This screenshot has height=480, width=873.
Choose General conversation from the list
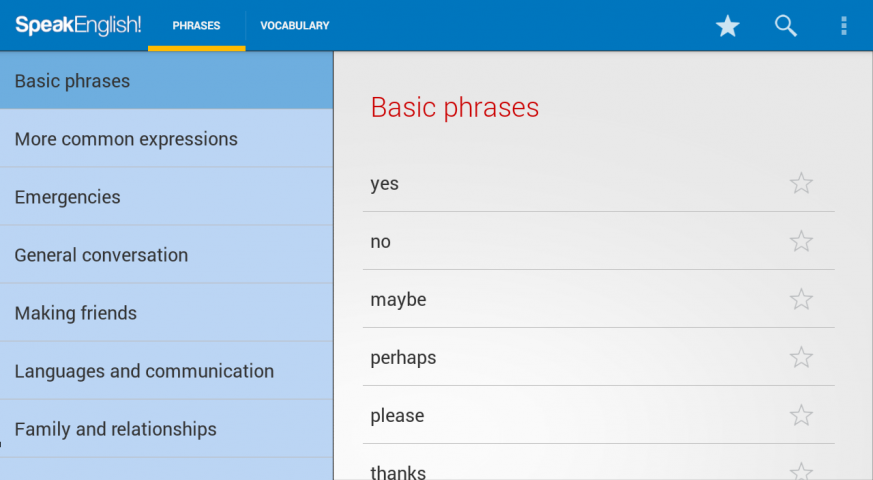pyautogui.click(x=166, y=255)
